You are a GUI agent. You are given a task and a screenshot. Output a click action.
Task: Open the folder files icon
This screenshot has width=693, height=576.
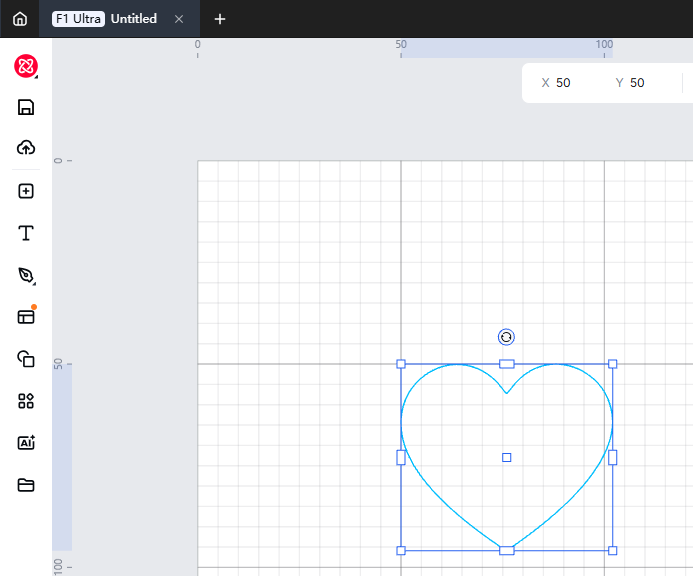pyautogui.click(x=26, y=485)
